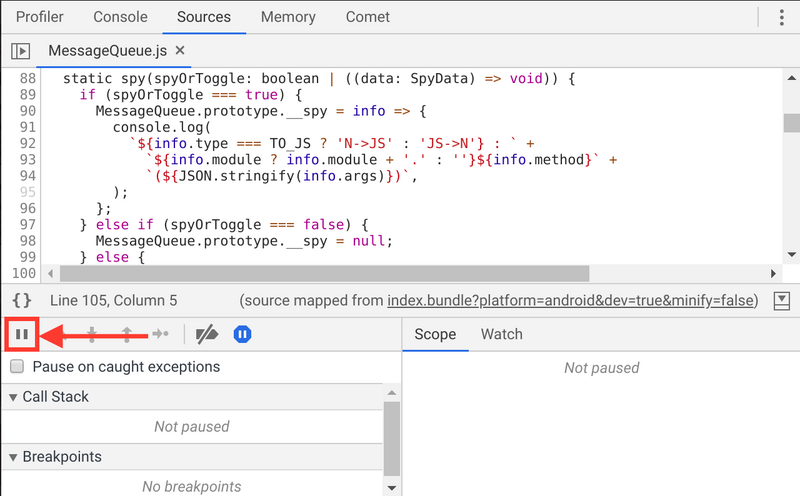Click the pause script execution button
Screen dimensions: 800x496
[21, 334]
